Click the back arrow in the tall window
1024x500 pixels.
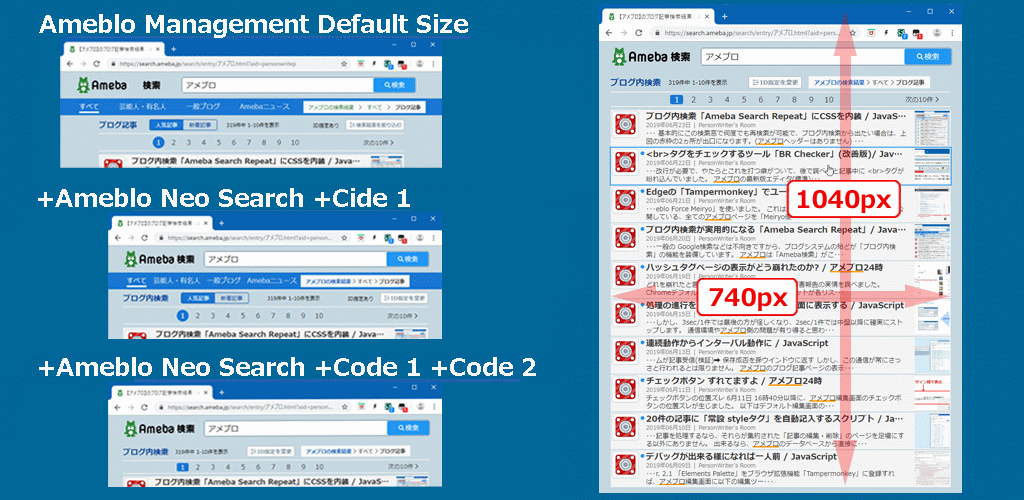point(609,33)
